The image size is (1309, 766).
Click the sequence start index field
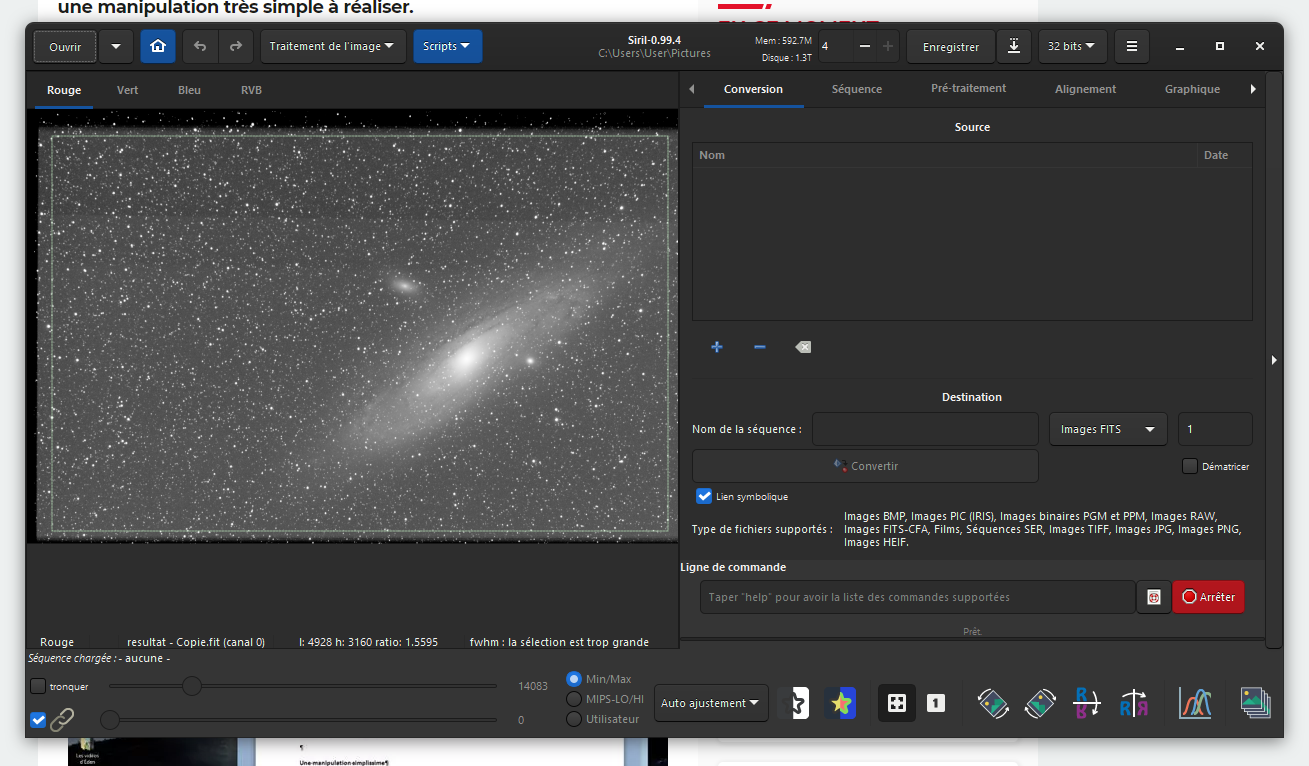click(1215, 429)
